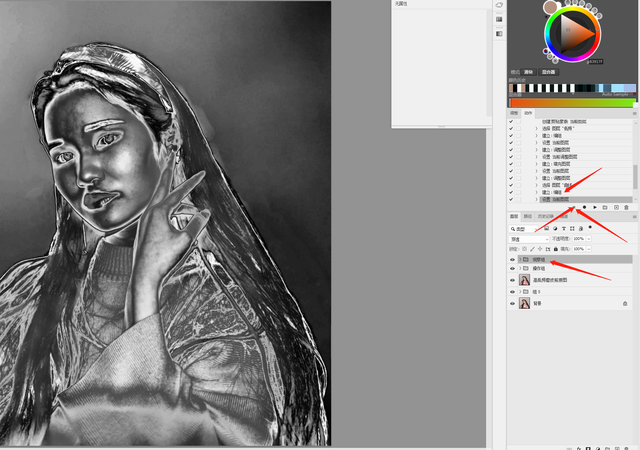The width and height of the screenshot is (640, 450).
Task: Expand the 设置 当前调整图层 action step
Action: [537, 157]
